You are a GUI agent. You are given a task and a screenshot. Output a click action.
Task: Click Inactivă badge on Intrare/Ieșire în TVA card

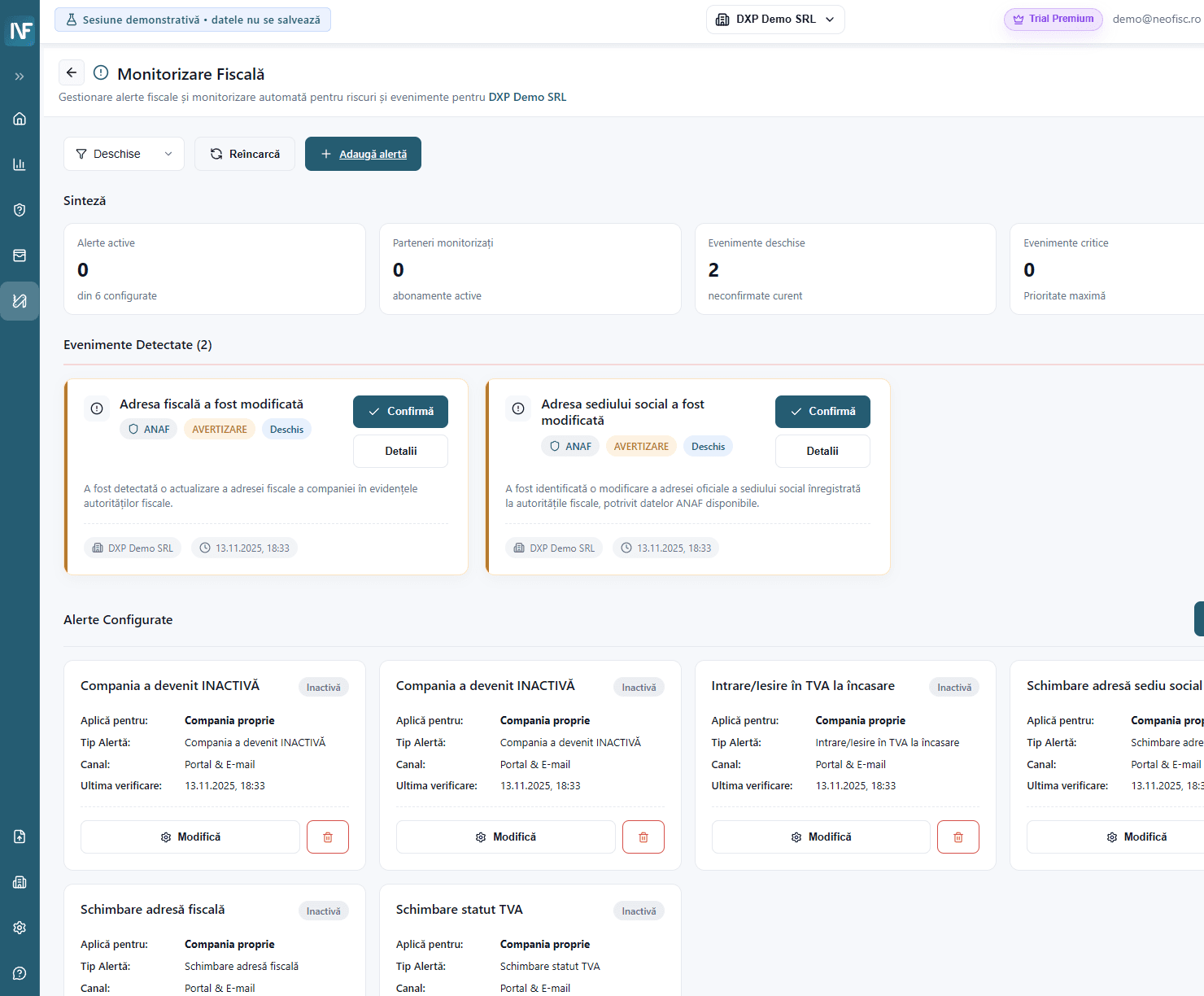[954, 688]
